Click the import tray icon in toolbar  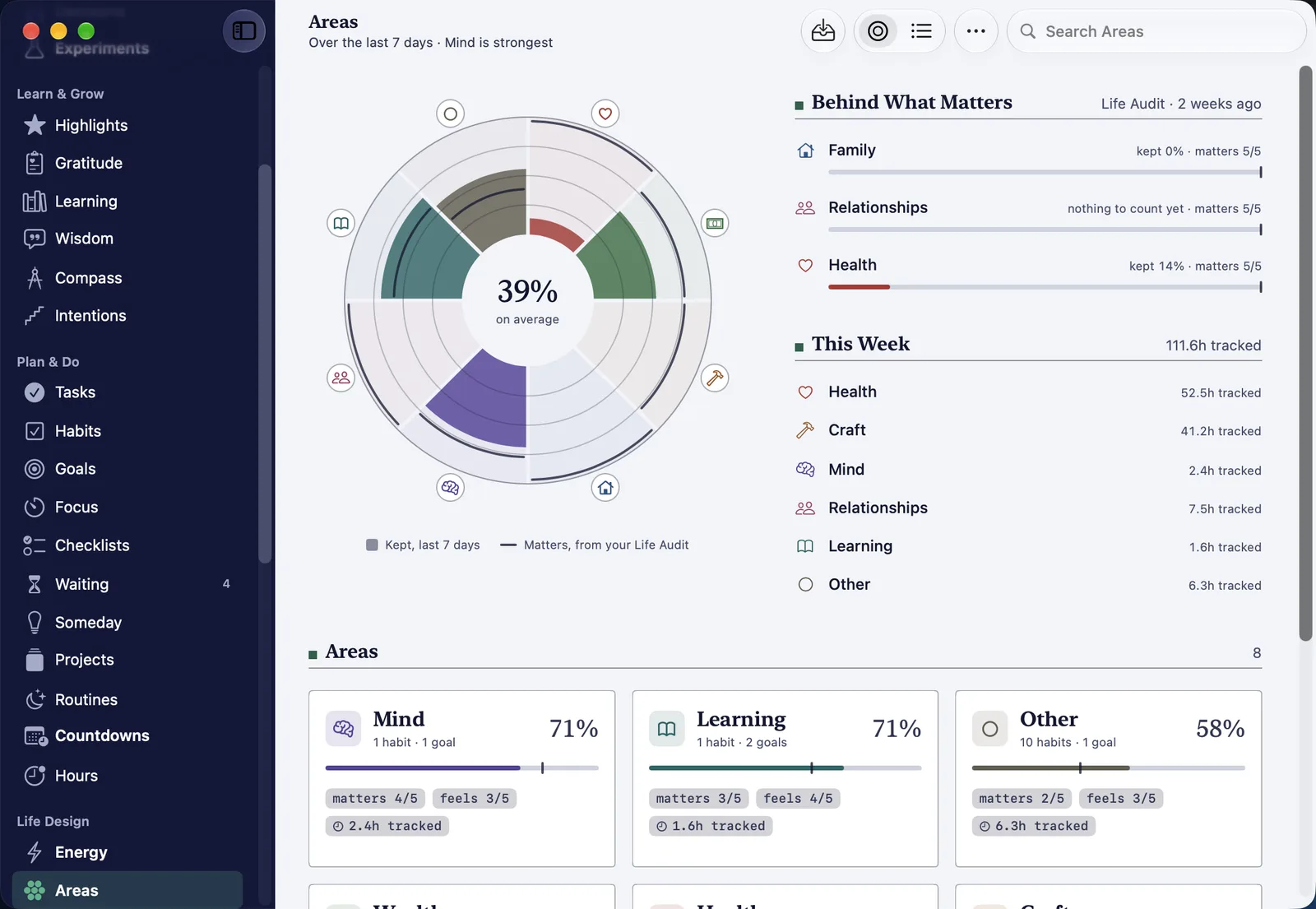click(823, 31)
